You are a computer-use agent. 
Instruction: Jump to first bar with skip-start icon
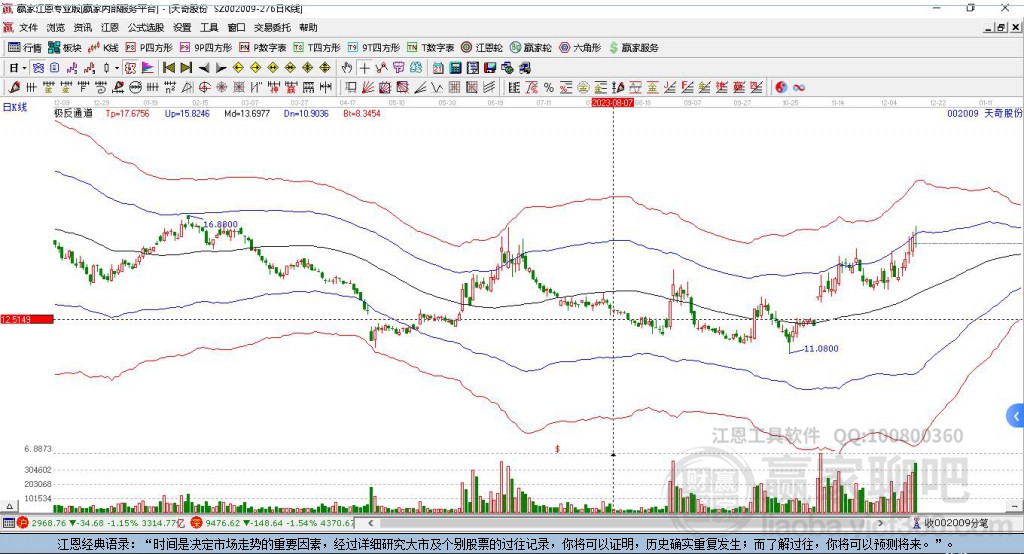[168, 68]
